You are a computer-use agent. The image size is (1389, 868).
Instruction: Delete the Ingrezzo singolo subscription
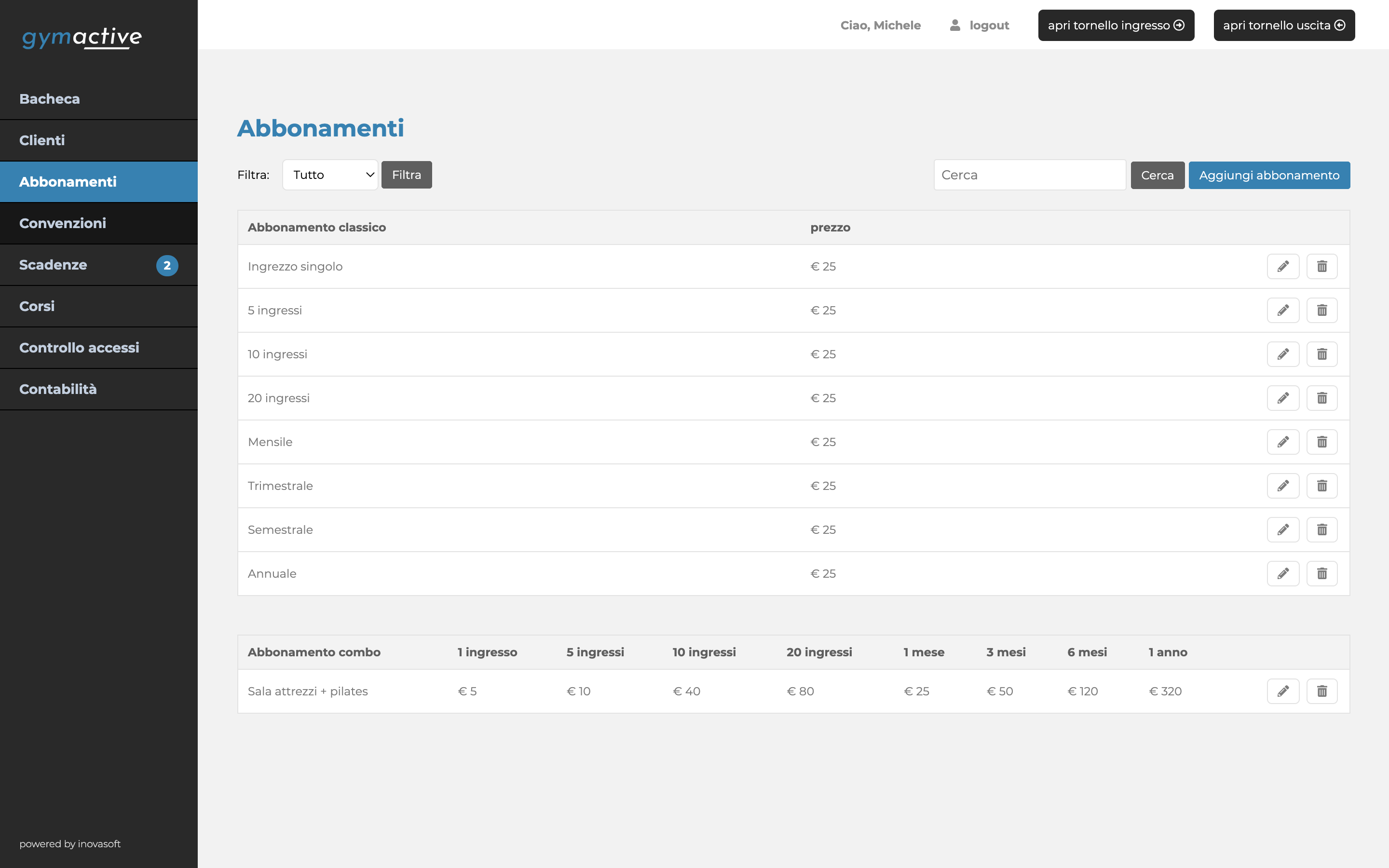pyautogui.click(x=1322, y=266)
